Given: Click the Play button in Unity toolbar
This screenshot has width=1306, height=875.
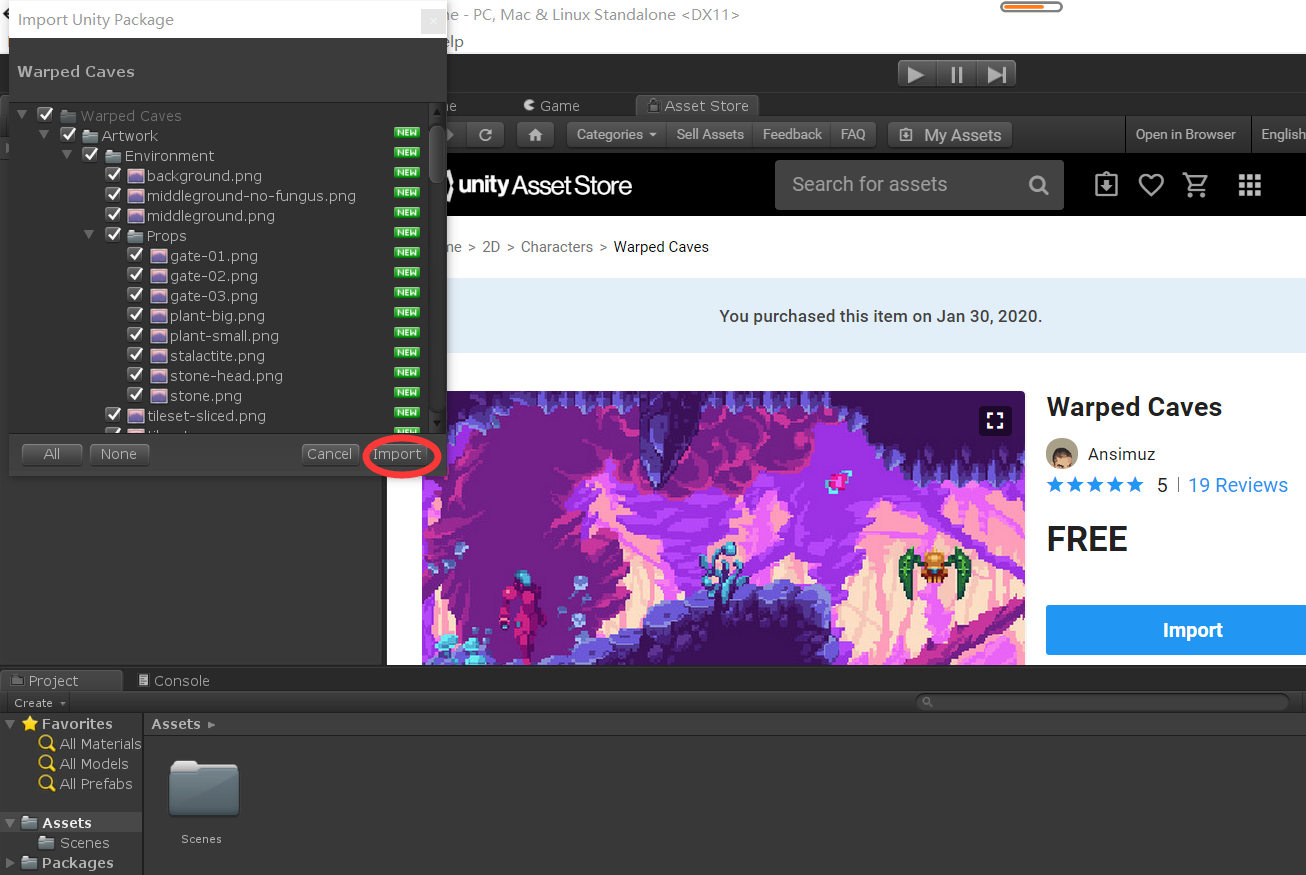Looking at the screenshot, I should [916, 74].
